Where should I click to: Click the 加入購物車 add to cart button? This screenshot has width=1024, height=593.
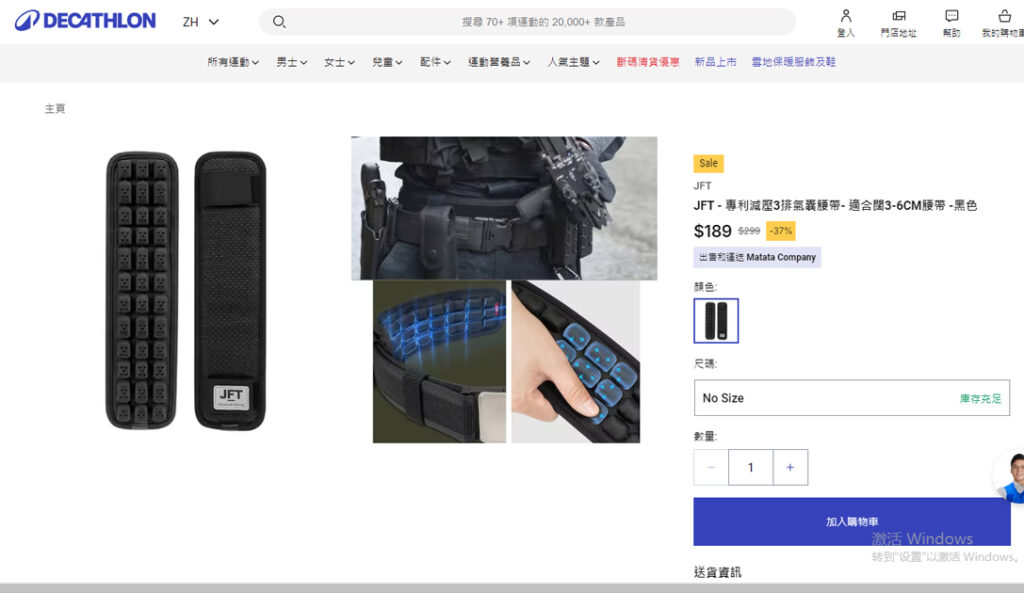coord(852,521)
